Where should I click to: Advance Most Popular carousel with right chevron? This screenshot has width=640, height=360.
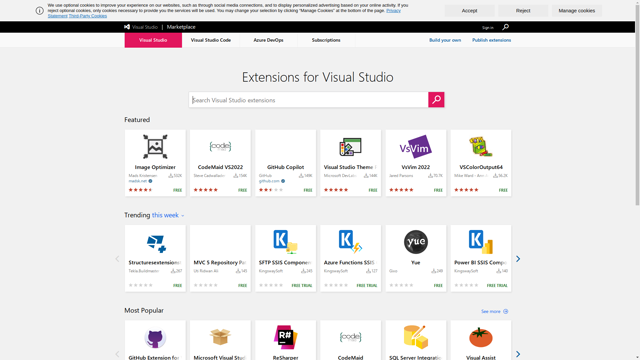click(x=518, y=354)
